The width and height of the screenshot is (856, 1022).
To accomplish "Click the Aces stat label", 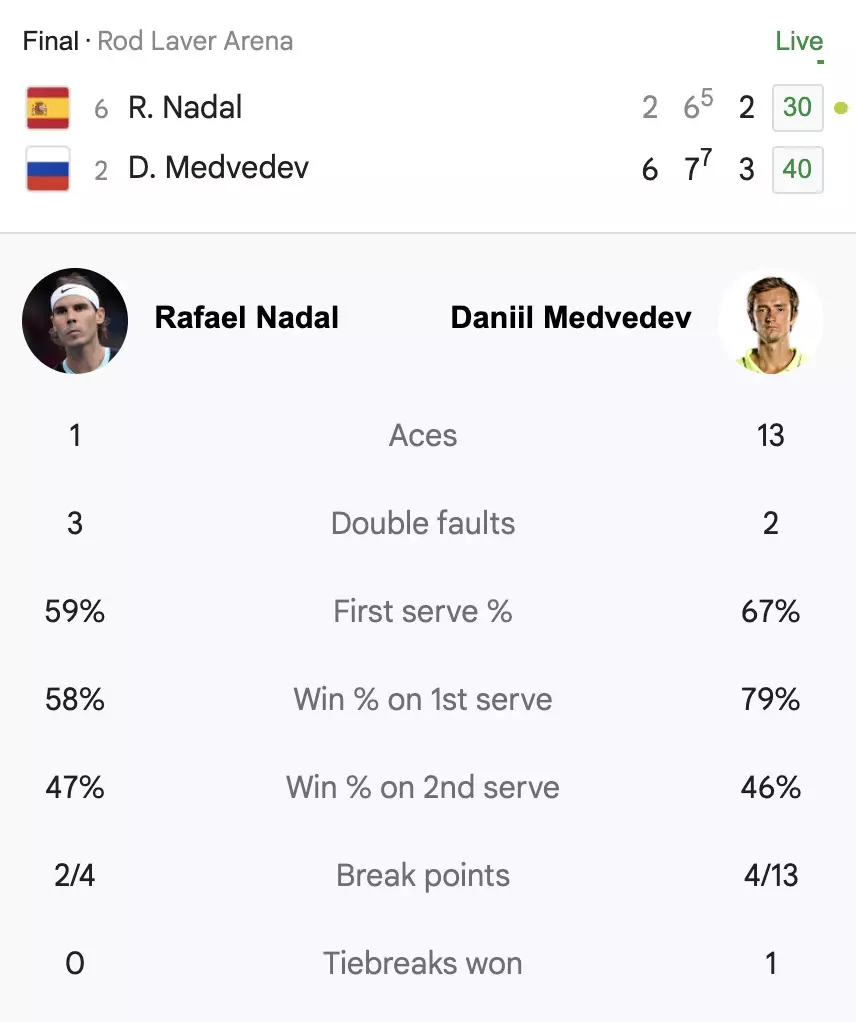I will coord(423,436).
